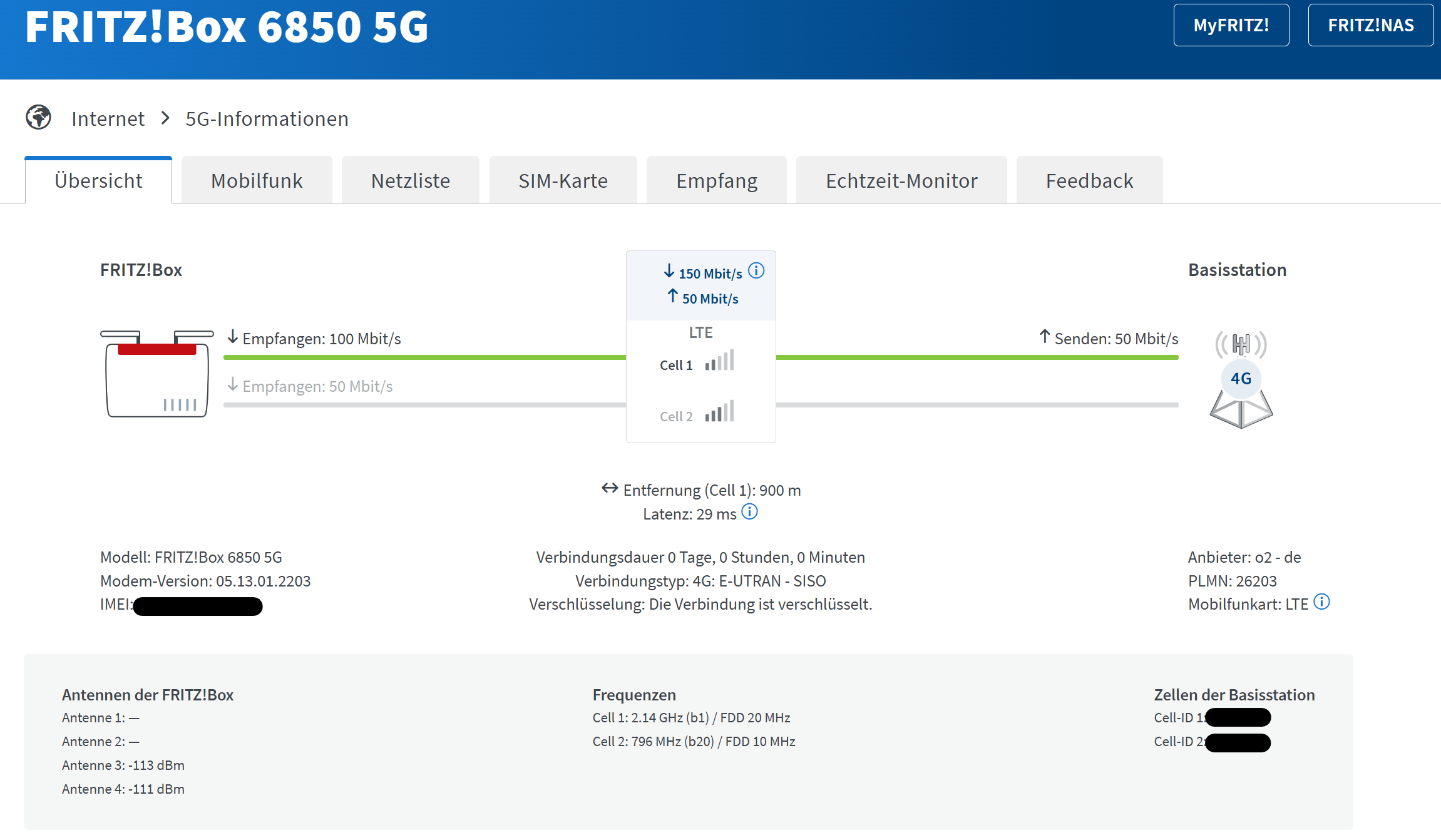Click the Internet breadcrumb link
The image size is (1441, 840).
[108, 119]
